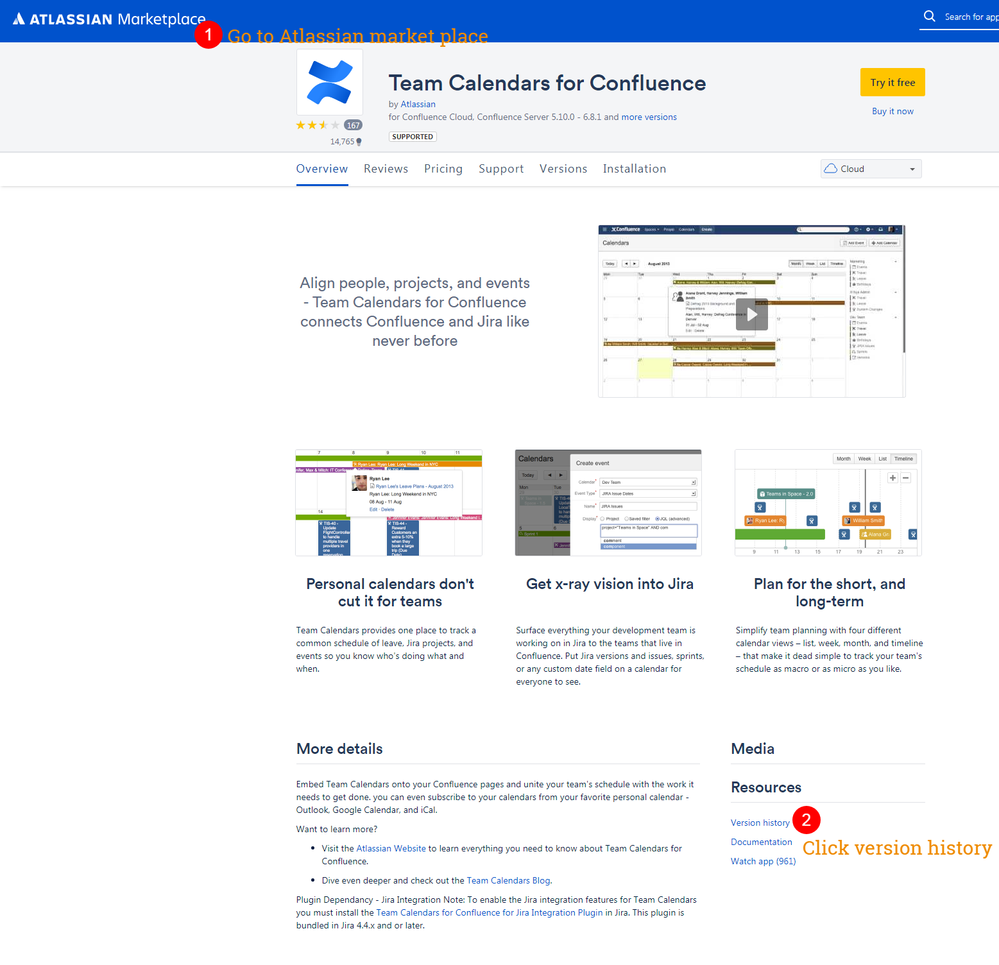Image resolution: width=999 pixels, height=965 pixels.
Task: Open the personal calendars screenshot thumbnail
Action: pos(389,503)
